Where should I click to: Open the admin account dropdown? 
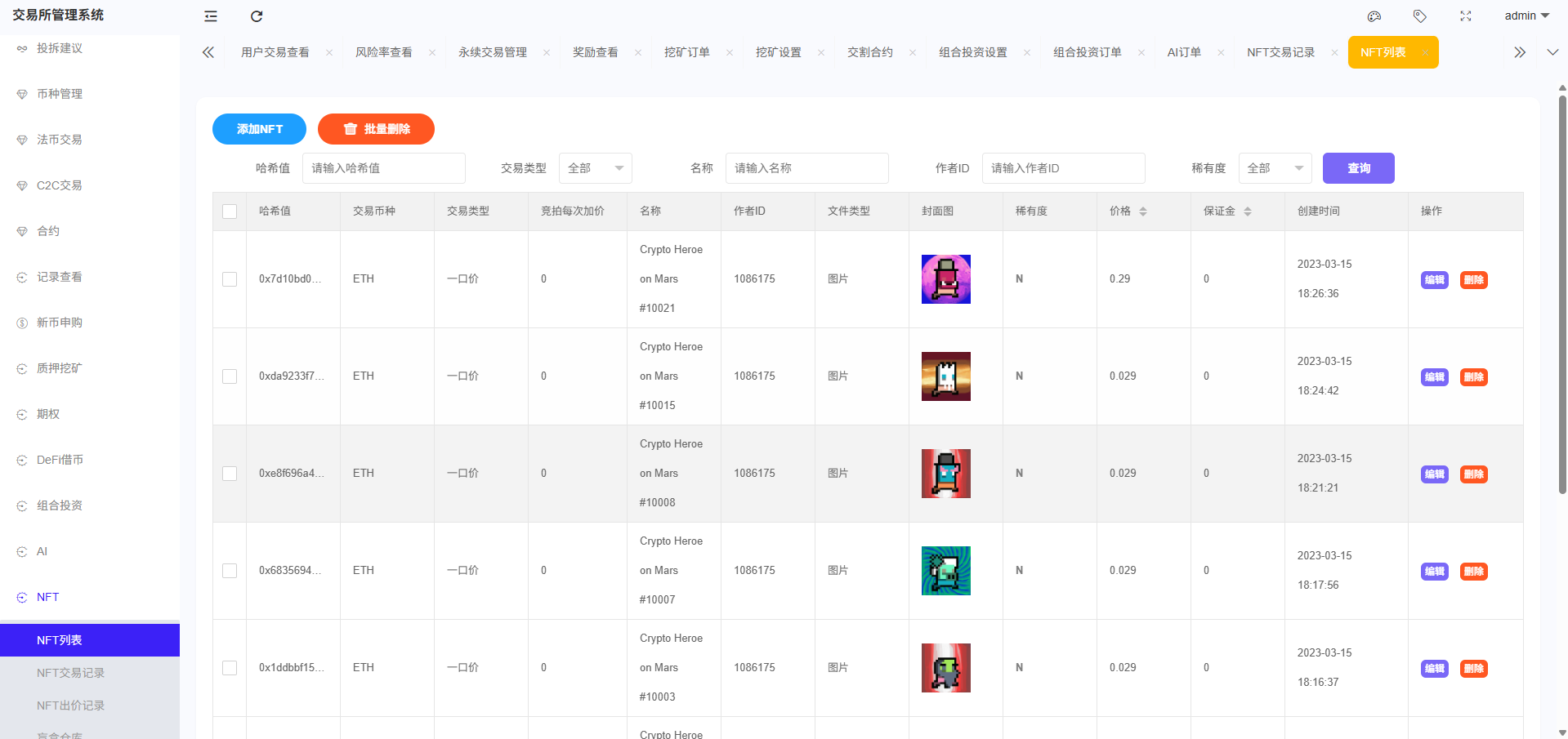[1525, 16]
